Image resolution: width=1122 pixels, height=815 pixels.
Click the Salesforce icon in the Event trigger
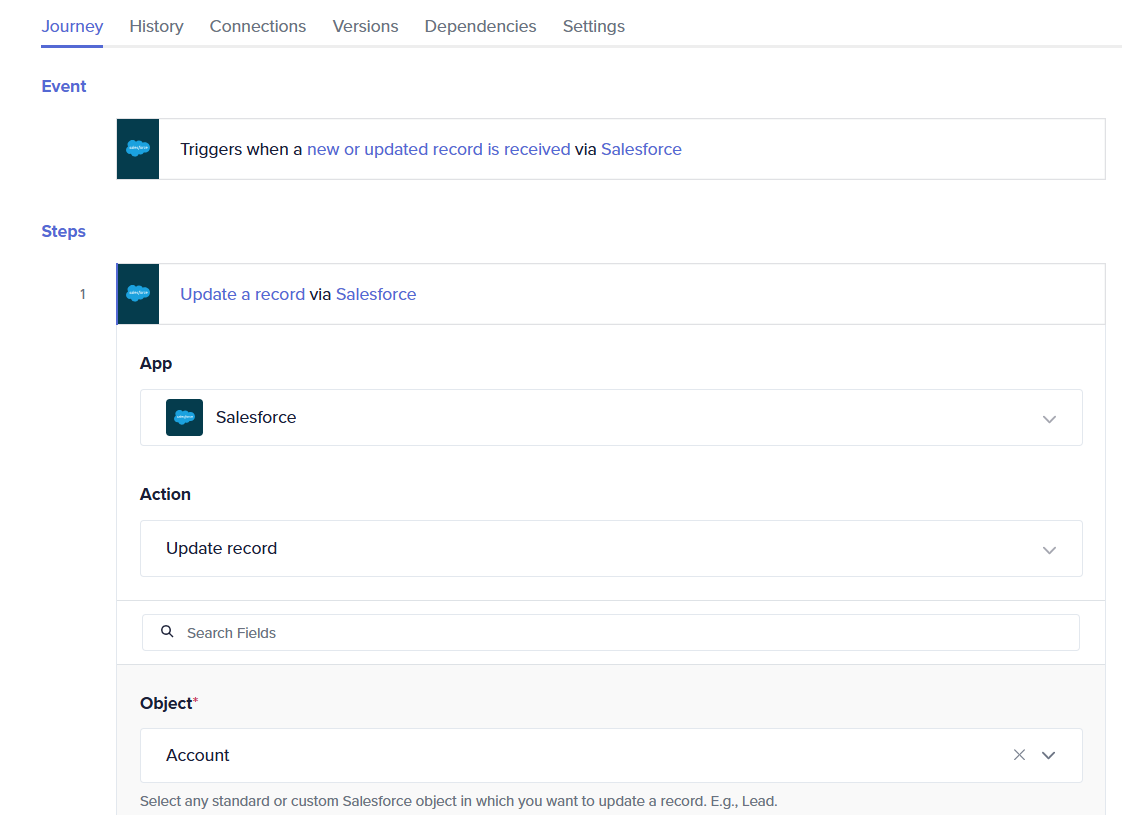point(138,149)
